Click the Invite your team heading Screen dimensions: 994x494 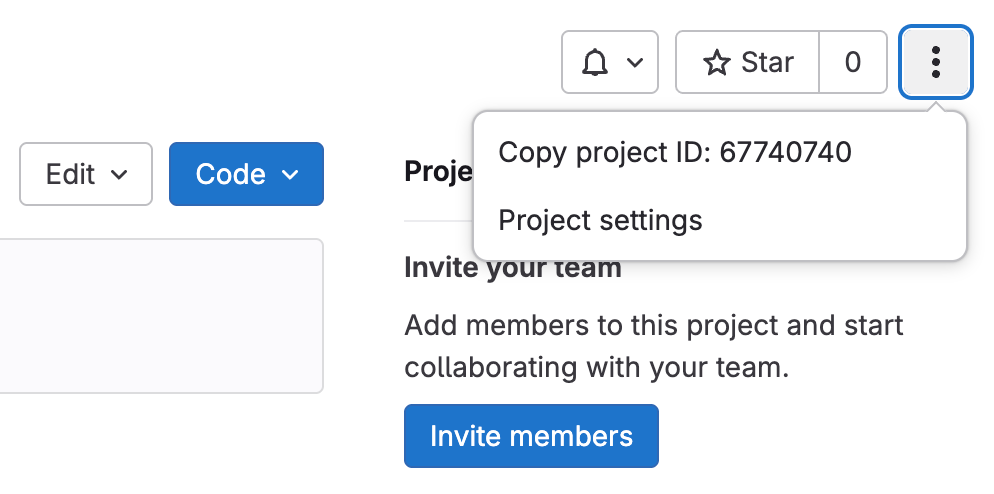point(513,269)
